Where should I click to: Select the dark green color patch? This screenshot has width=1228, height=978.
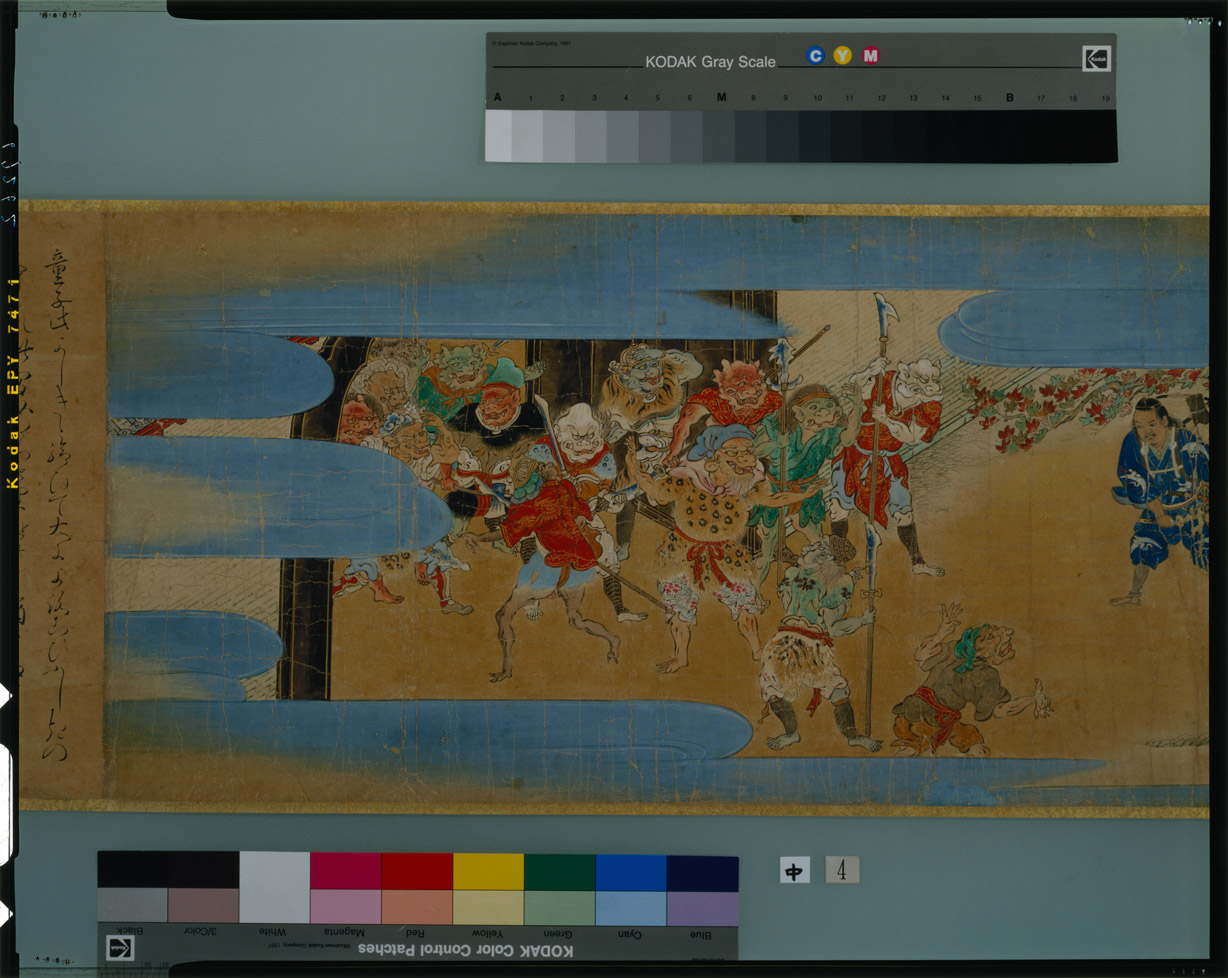(559, 872)
